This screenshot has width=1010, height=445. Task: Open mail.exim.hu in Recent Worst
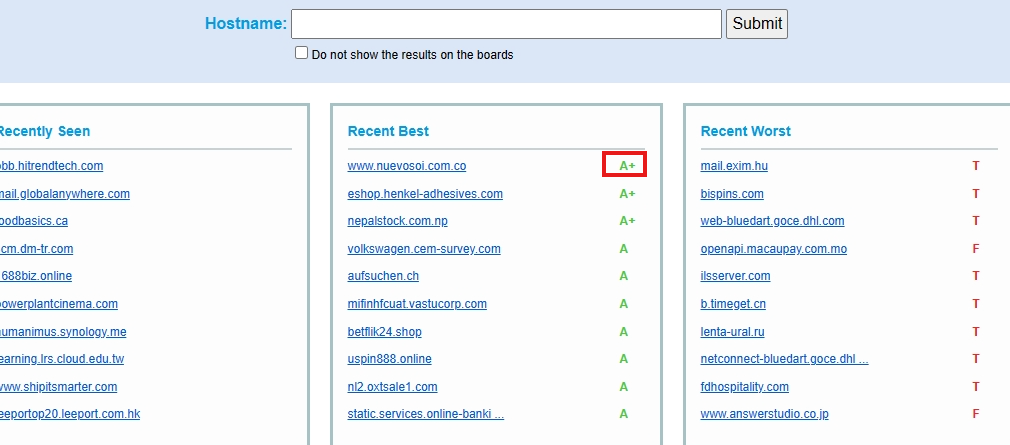(x=734, y=166)
